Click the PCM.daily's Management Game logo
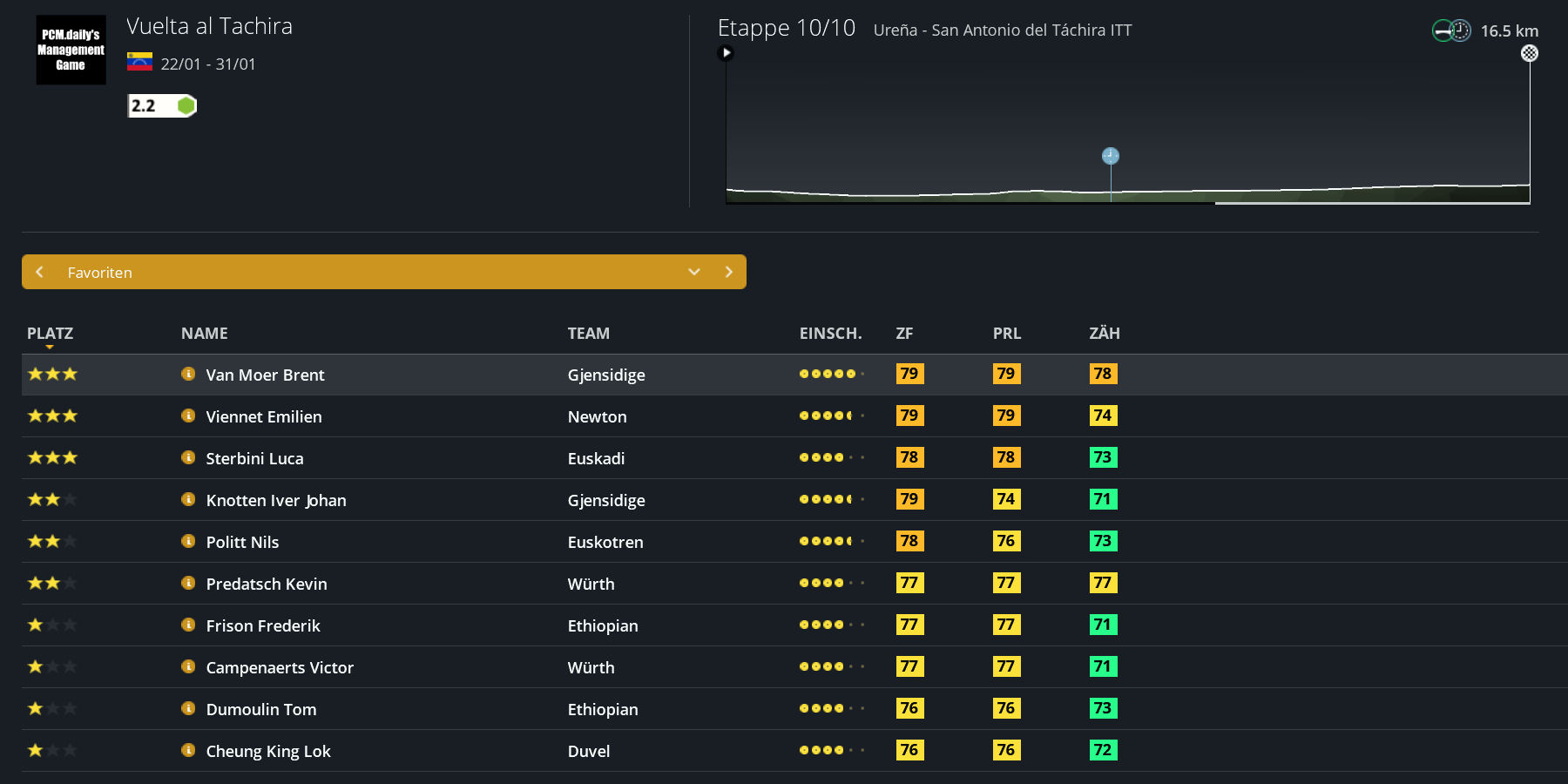 71,50
